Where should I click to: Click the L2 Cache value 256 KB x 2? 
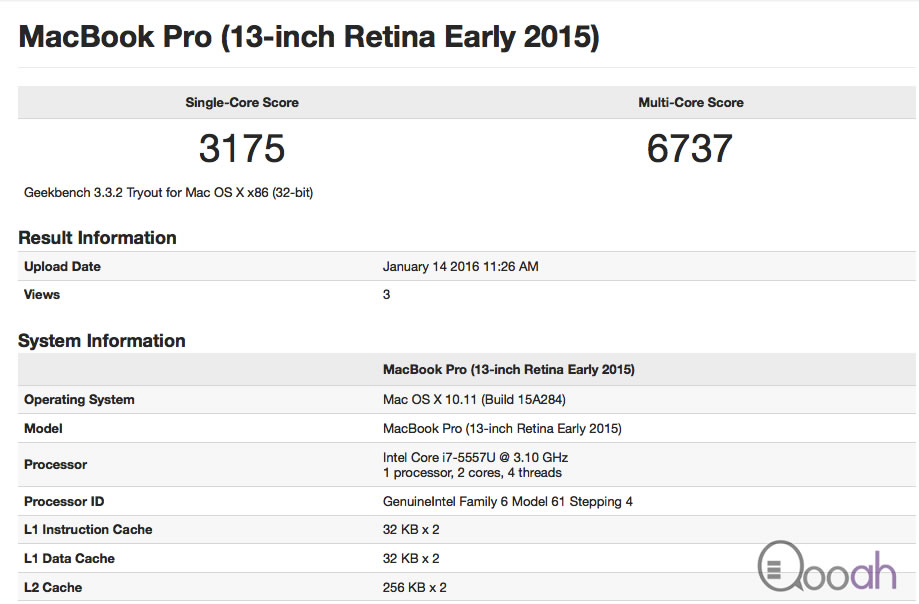tap(414, 588)
